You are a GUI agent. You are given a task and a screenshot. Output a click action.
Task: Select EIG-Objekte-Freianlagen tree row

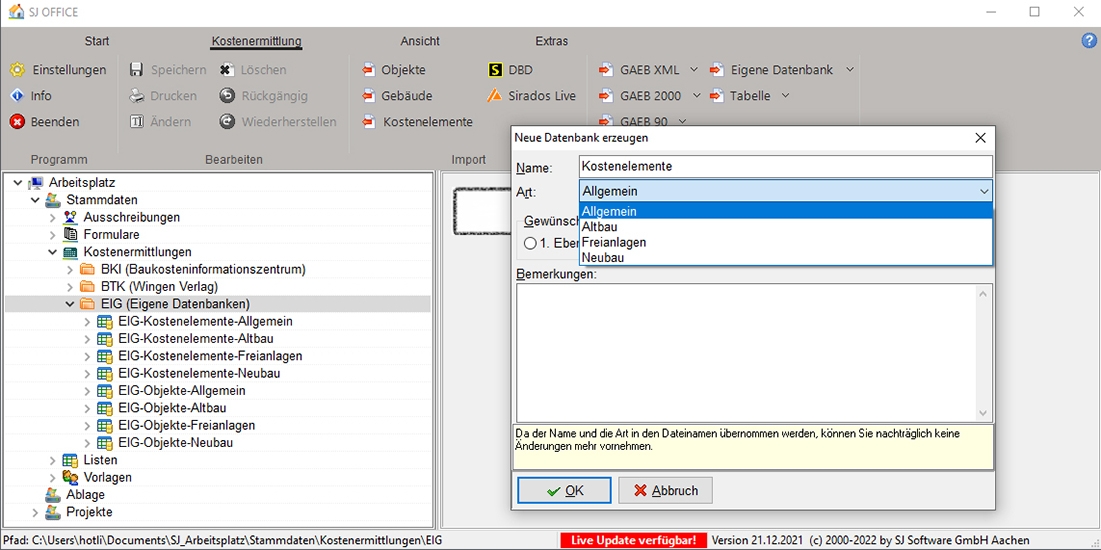point(187,425)
